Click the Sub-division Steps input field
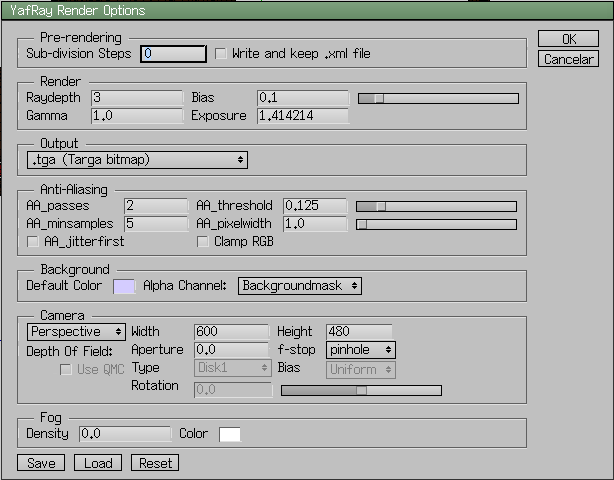This screenshot has height=480, width=614. pyautogui.click(x=173, y=54)
